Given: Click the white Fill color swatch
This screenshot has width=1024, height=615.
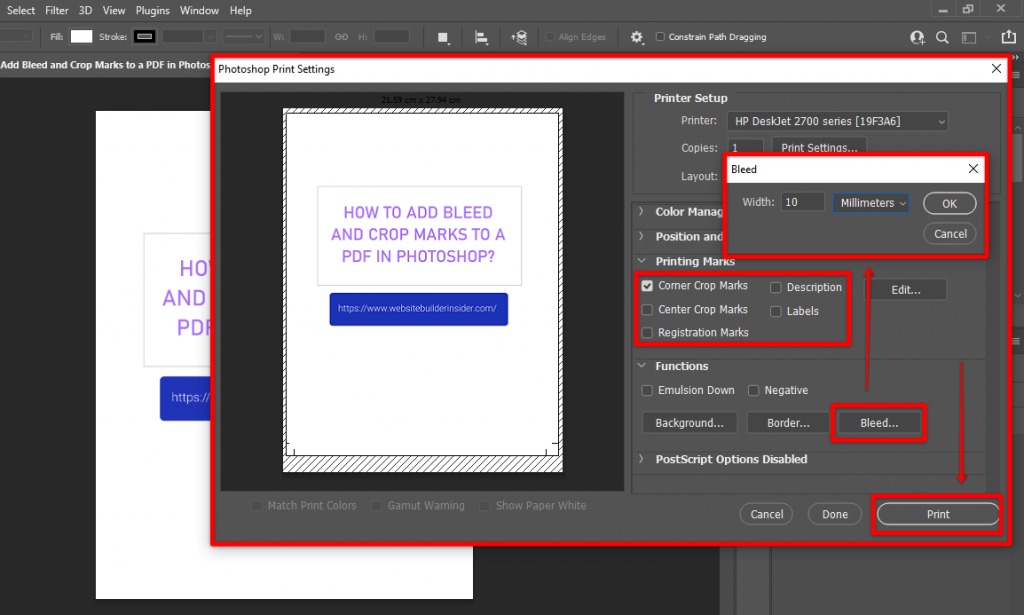Looking at the screenshot, I should [81, 37].
